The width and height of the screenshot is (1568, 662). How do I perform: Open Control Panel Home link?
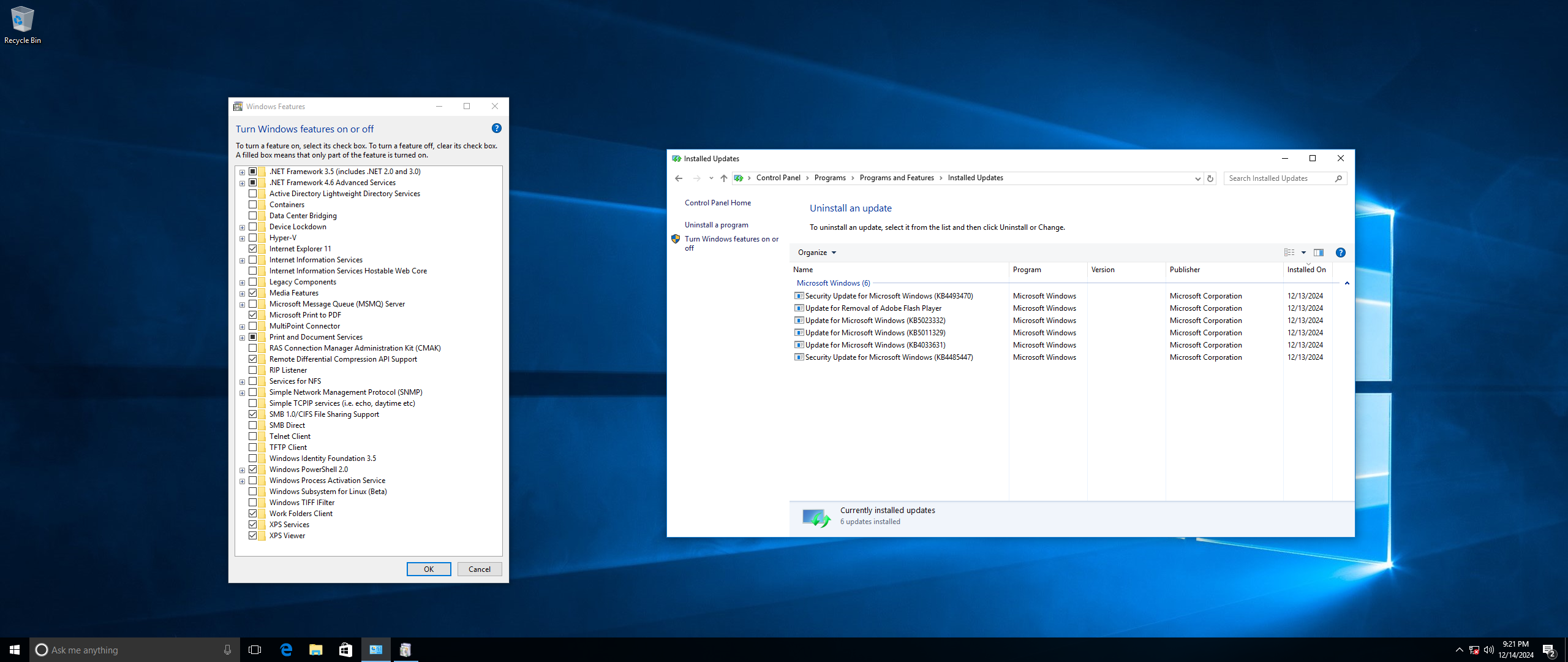click(717, 203)
